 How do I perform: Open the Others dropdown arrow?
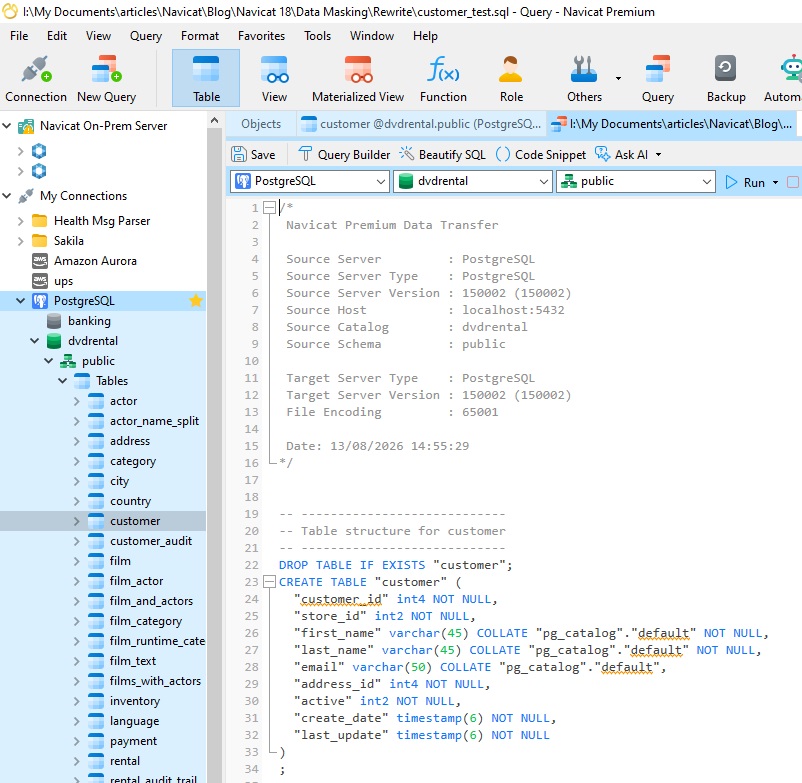(618, 78)
